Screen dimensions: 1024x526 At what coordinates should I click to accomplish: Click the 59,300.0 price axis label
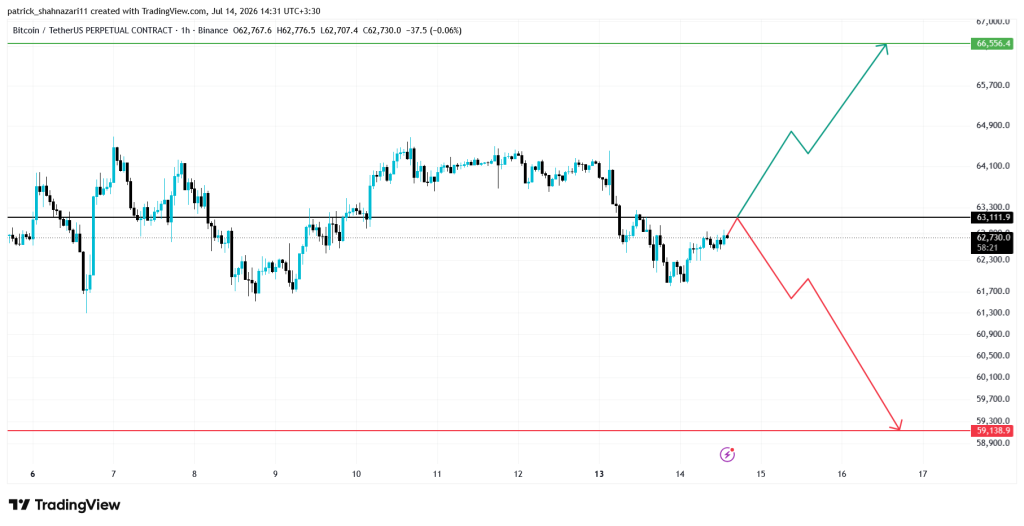pos(993,421)
